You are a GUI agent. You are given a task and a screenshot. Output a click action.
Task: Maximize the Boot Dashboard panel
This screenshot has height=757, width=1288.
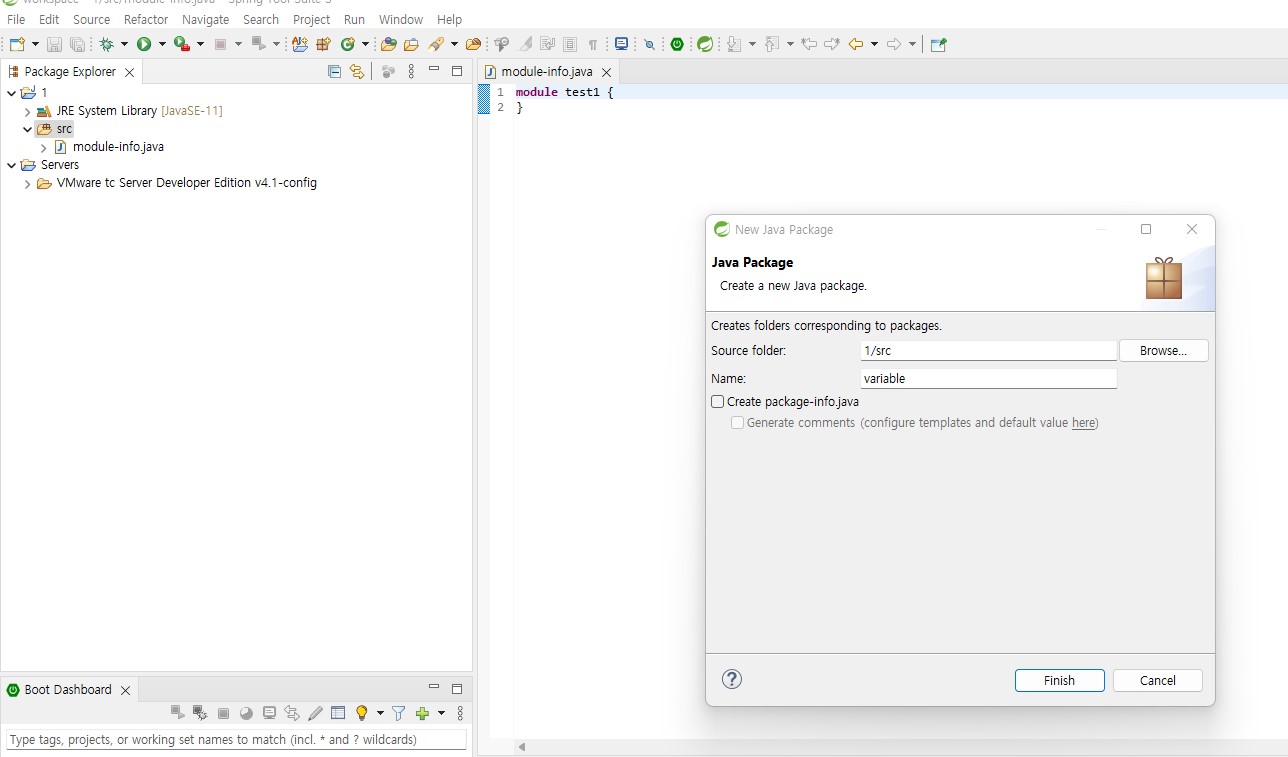coord(457,688)
